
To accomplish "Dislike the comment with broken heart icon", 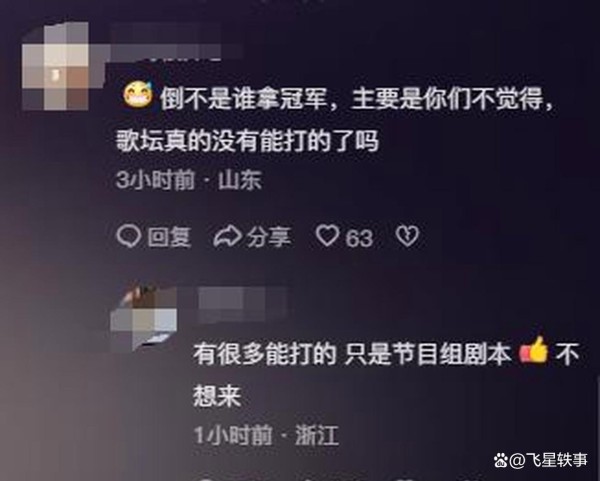I will tap(407, 236).
